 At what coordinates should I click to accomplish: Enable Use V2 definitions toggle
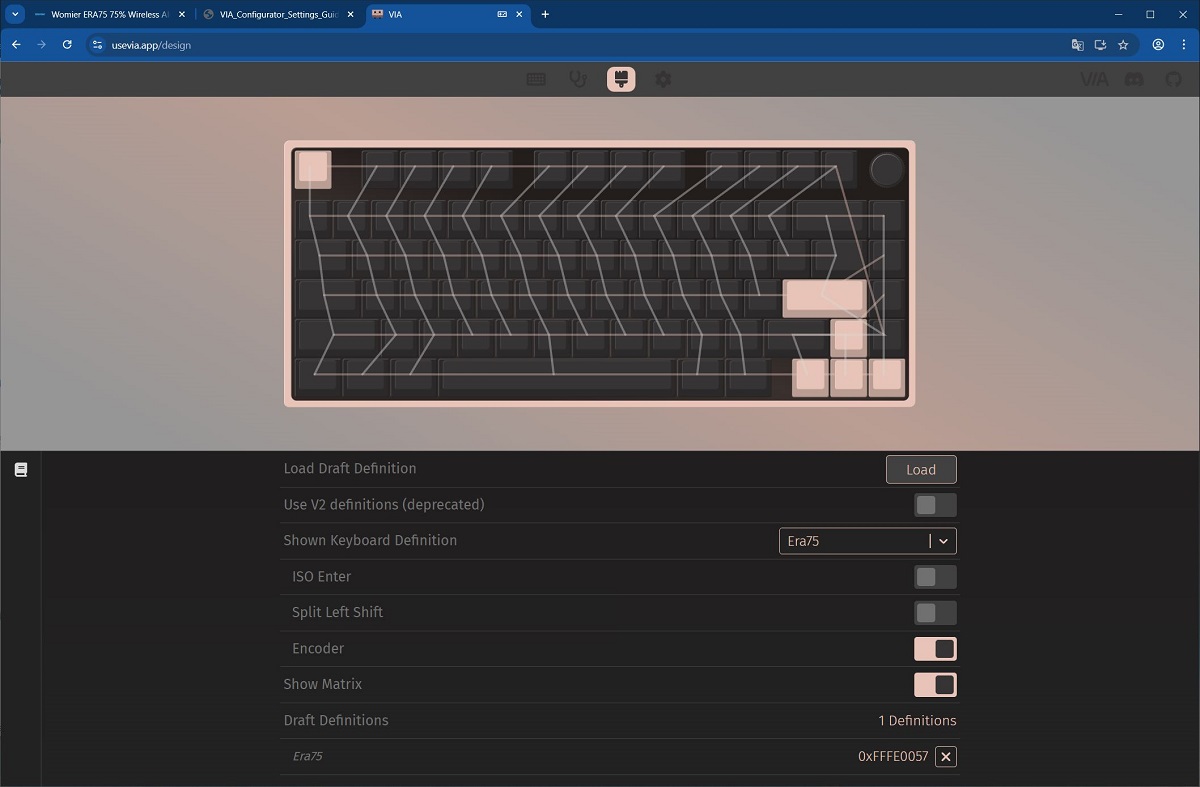[x=935, y=505]
